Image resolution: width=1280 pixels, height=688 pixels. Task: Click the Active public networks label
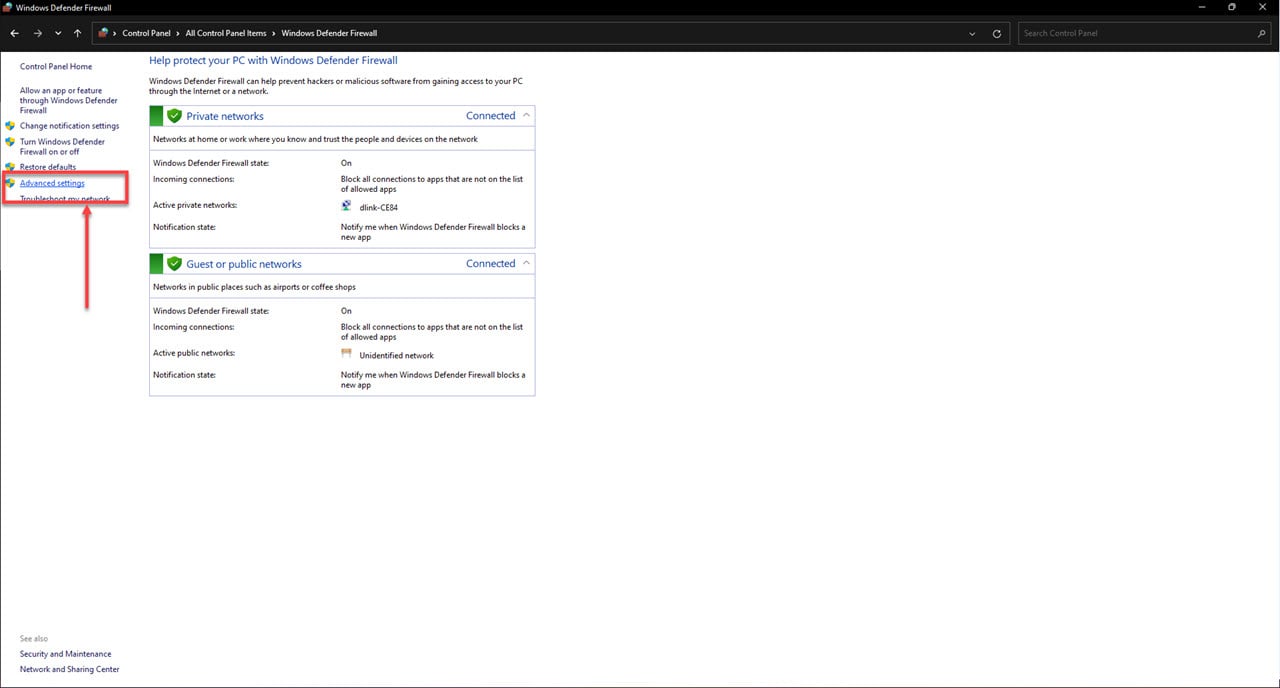[194, 353]
